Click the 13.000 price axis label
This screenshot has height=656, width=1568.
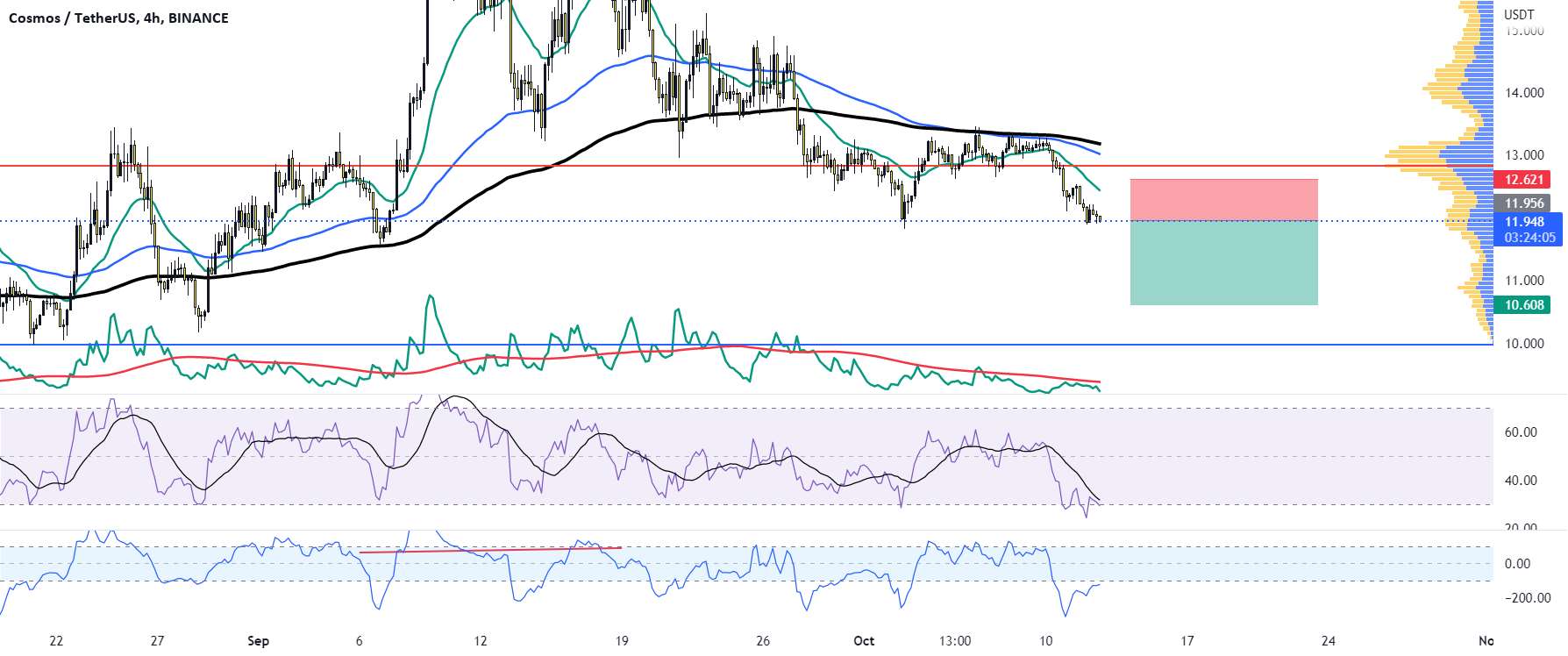[1524, 155]
